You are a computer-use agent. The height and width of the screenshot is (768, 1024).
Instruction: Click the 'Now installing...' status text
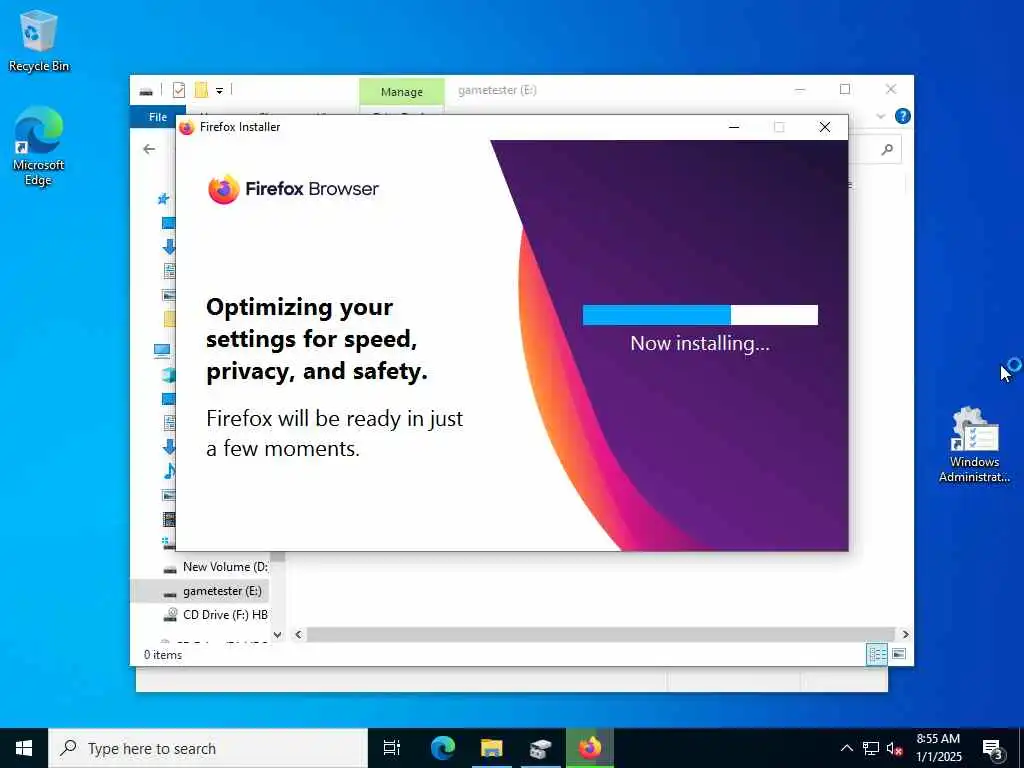tap(699, 344)
